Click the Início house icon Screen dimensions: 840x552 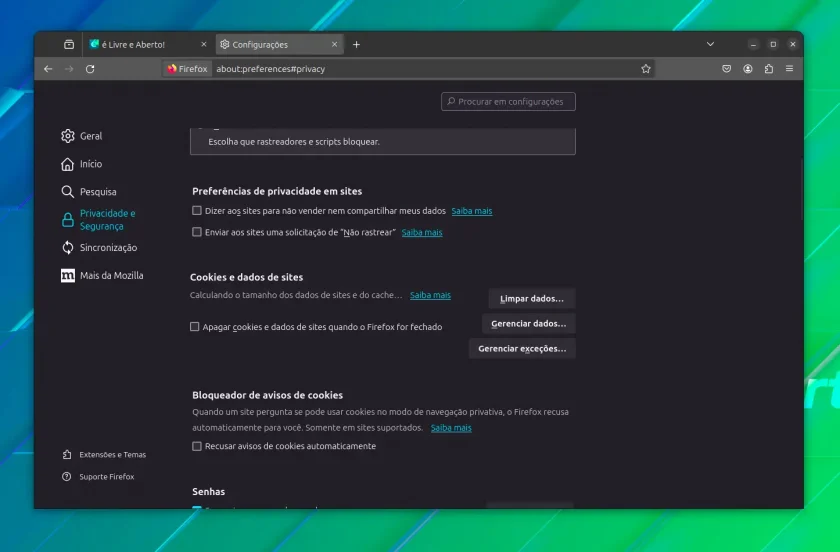[68, 164]
